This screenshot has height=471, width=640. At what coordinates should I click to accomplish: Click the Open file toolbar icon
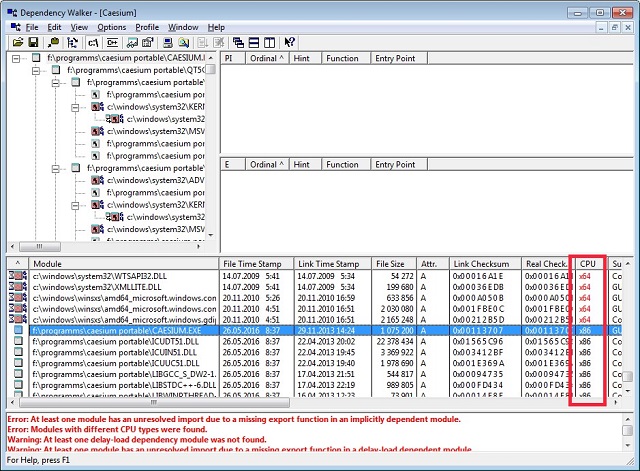(x=18, y=42)
